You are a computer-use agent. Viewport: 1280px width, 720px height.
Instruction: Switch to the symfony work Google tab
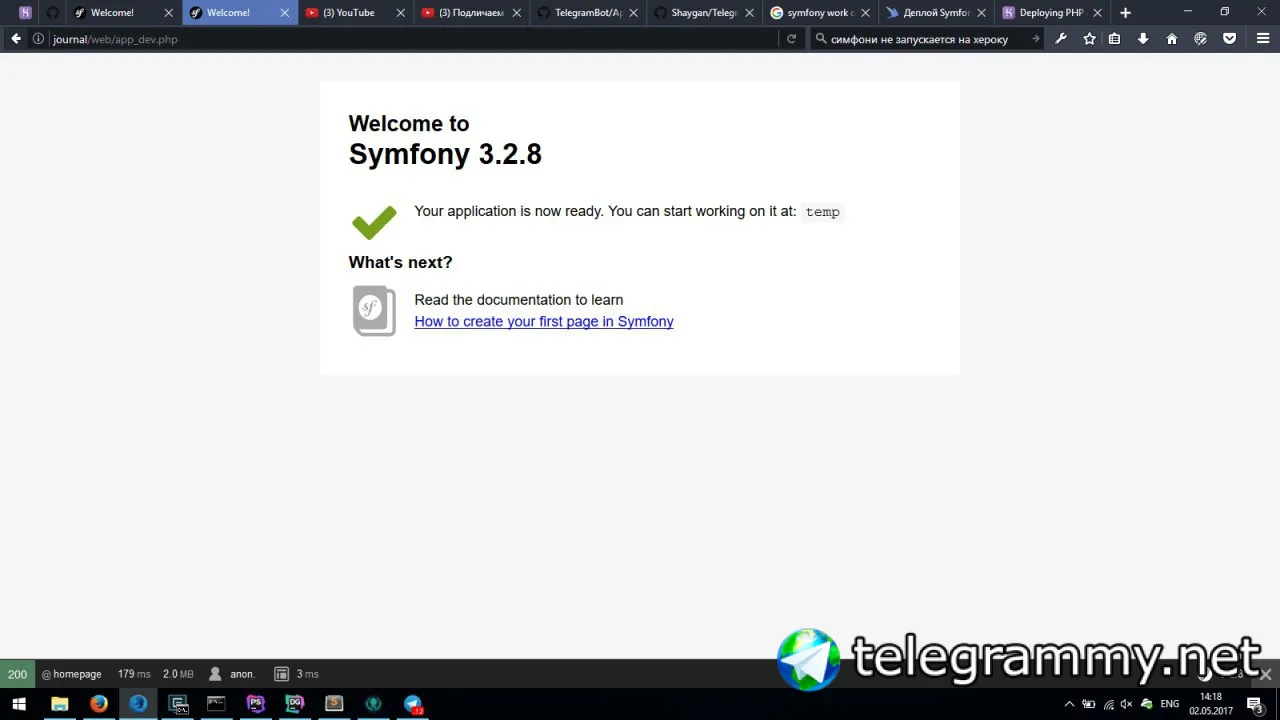coord(820,13)
